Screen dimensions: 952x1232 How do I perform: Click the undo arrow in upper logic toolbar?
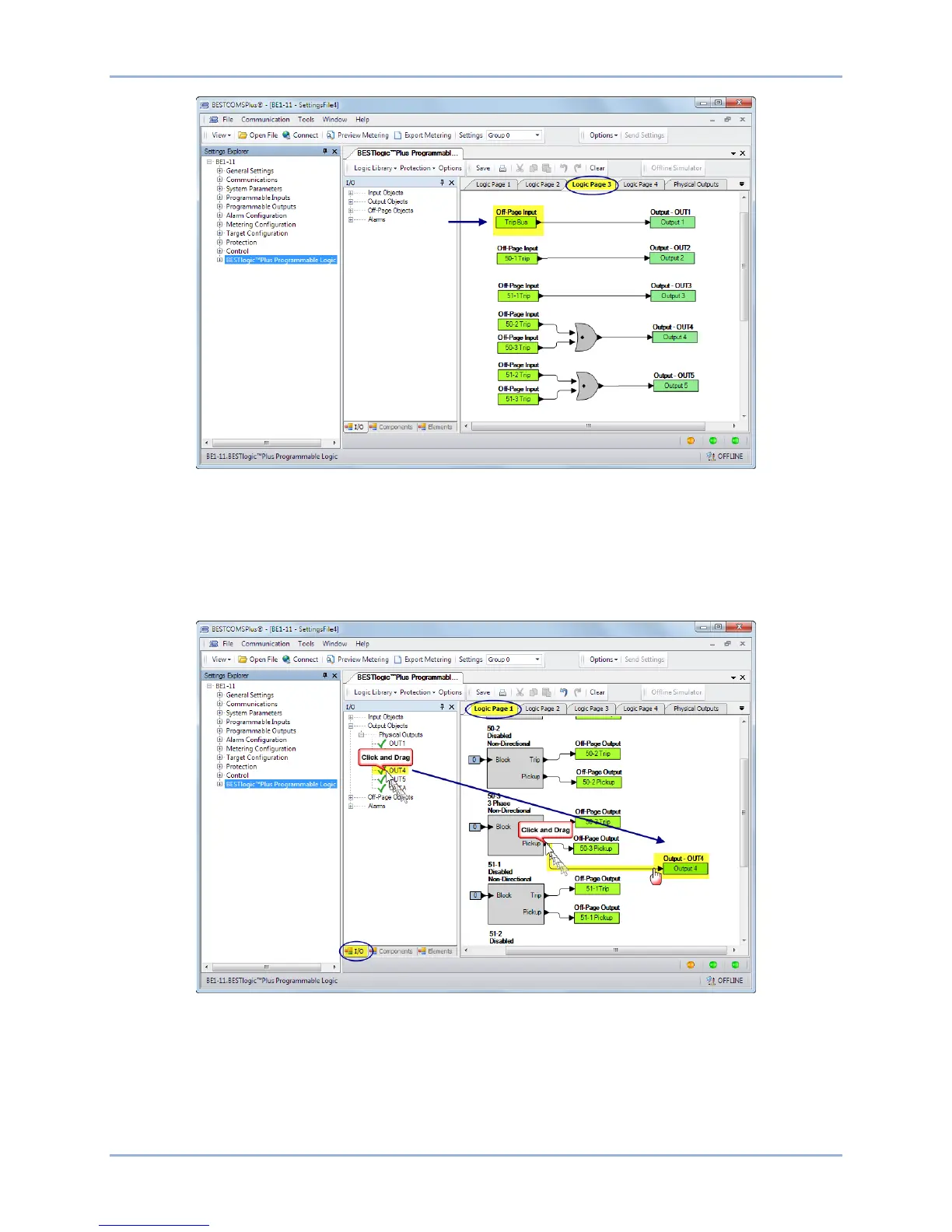coord(563,168)
